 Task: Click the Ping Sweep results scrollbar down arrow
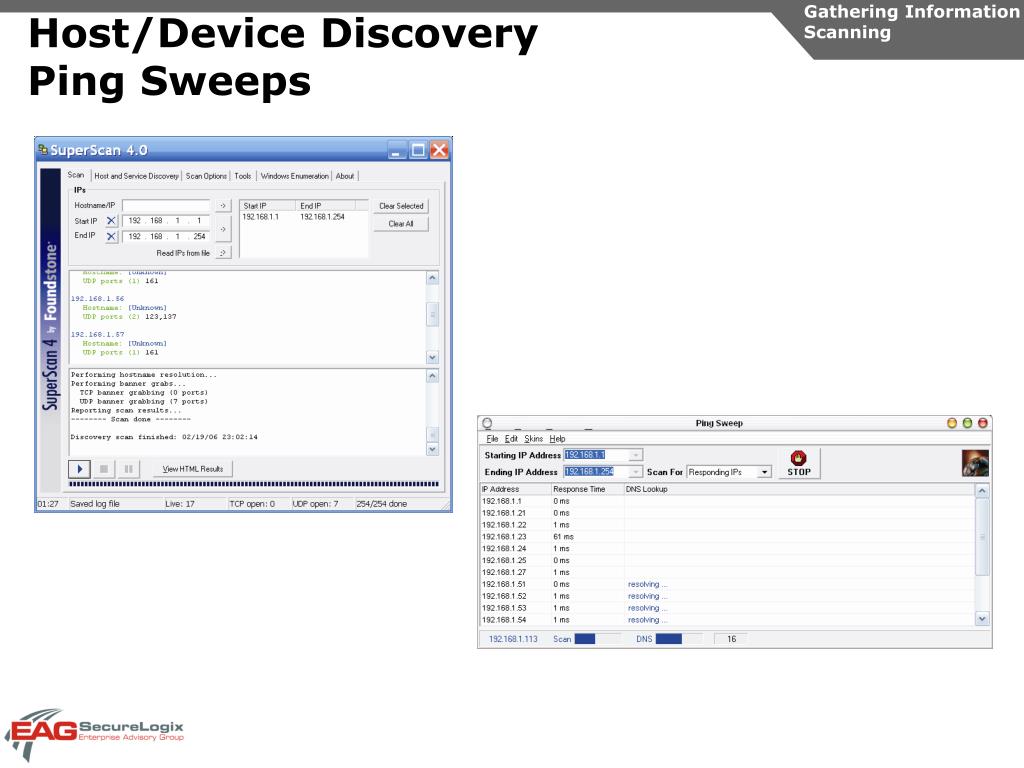982,618
